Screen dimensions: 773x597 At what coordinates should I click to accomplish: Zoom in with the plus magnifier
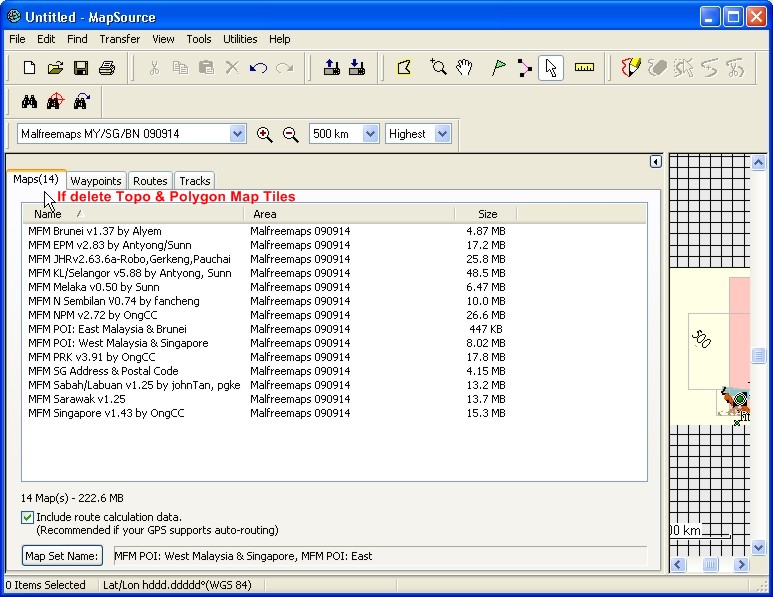[x=265, y=134]
